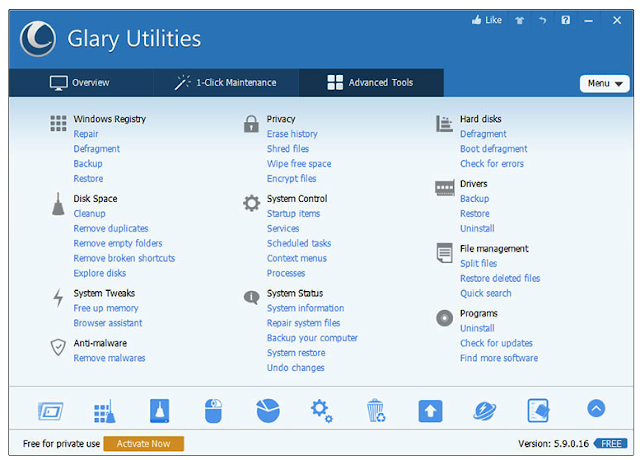Viewport: 640px width, 460px height.
Task: Click Remove empty folders link
Action: [118, 244]
